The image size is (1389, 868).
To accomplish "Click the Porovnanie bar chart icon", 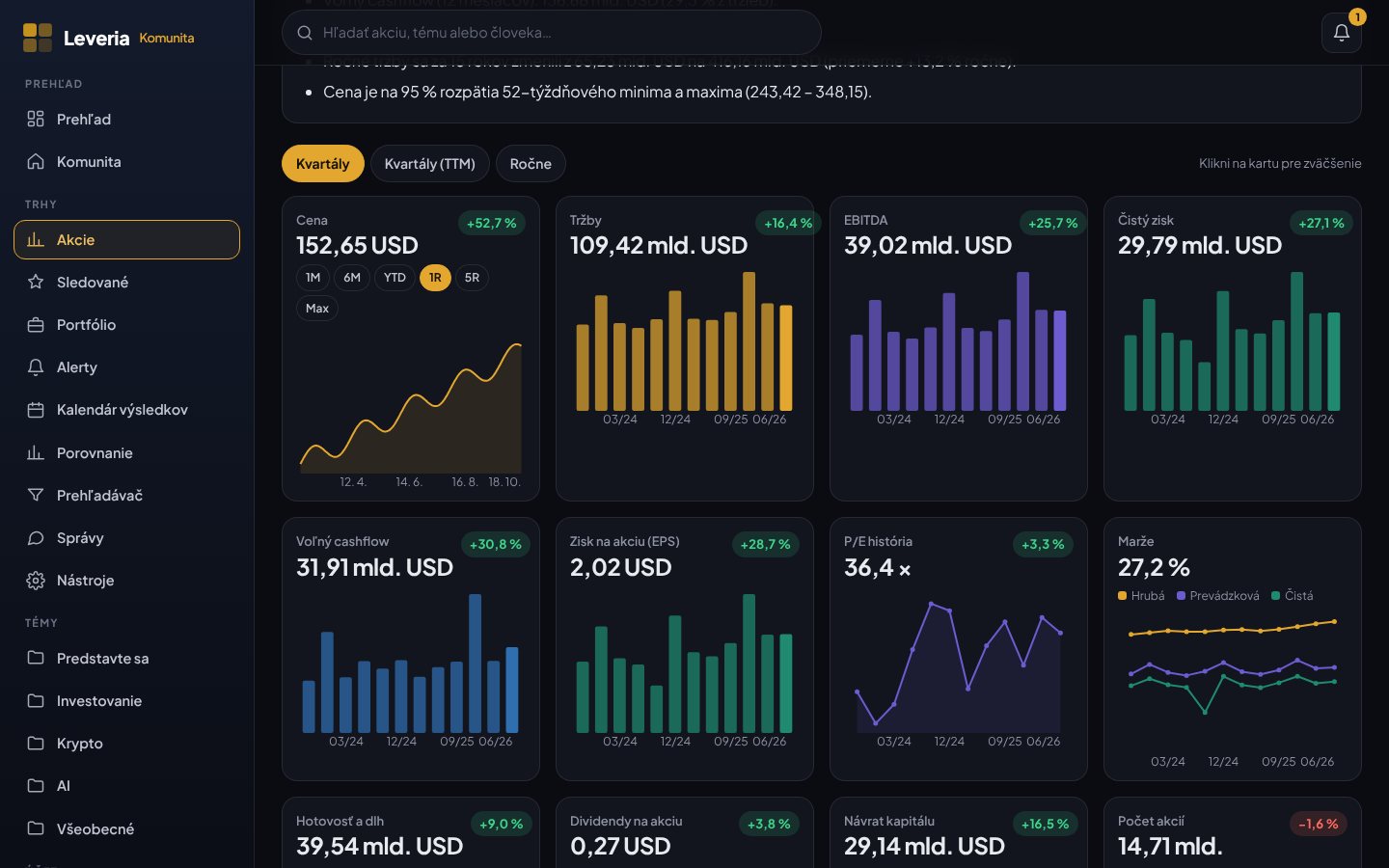I will point(36,452).
